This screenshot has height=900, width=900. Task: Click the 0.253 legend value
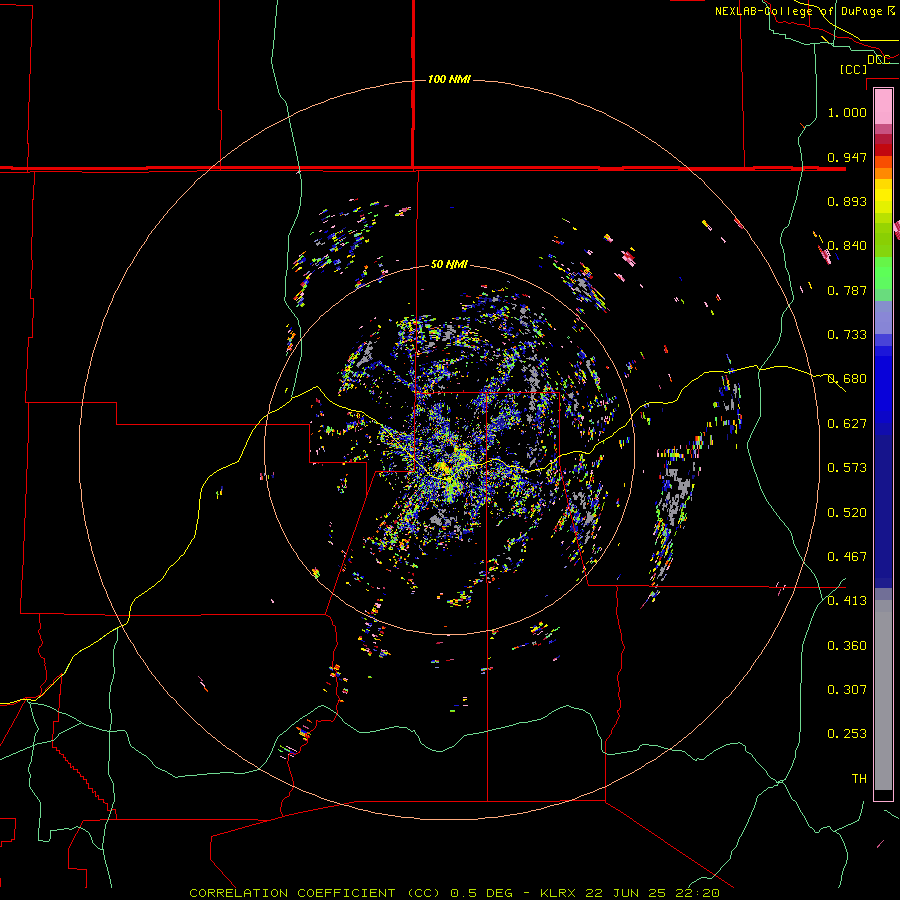click(x=847, y=734)
